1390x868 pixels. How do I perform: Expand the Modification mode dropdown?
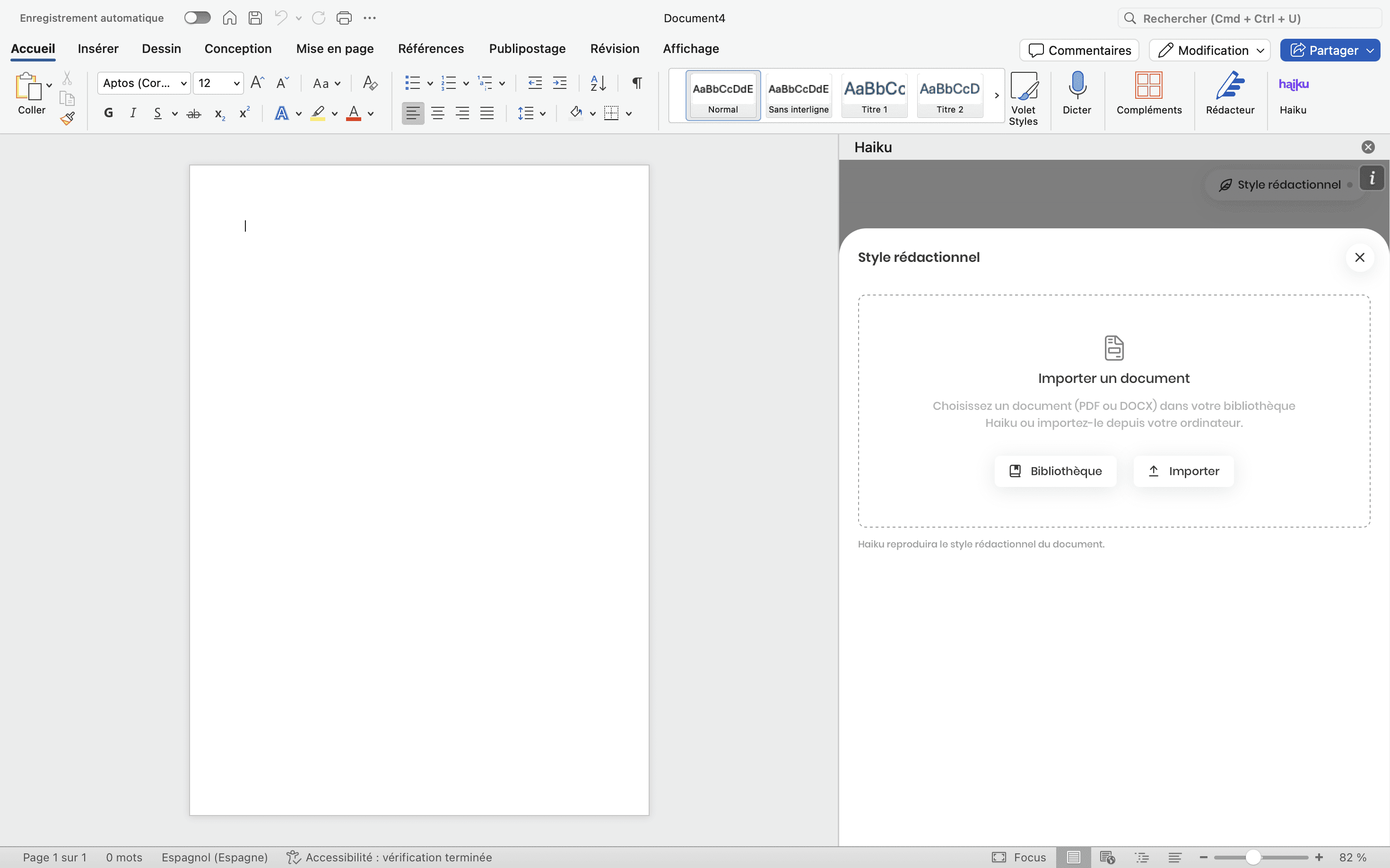(x=1260, y=51)
